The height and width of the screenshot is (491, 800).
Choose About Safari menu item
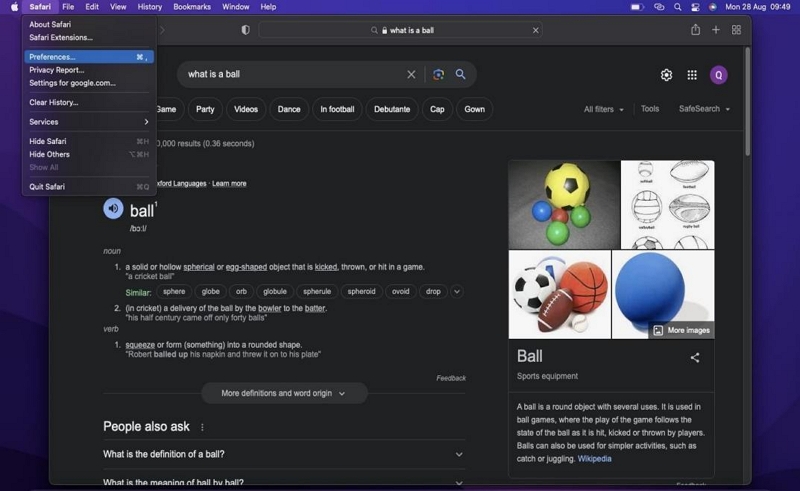[89, 24]
